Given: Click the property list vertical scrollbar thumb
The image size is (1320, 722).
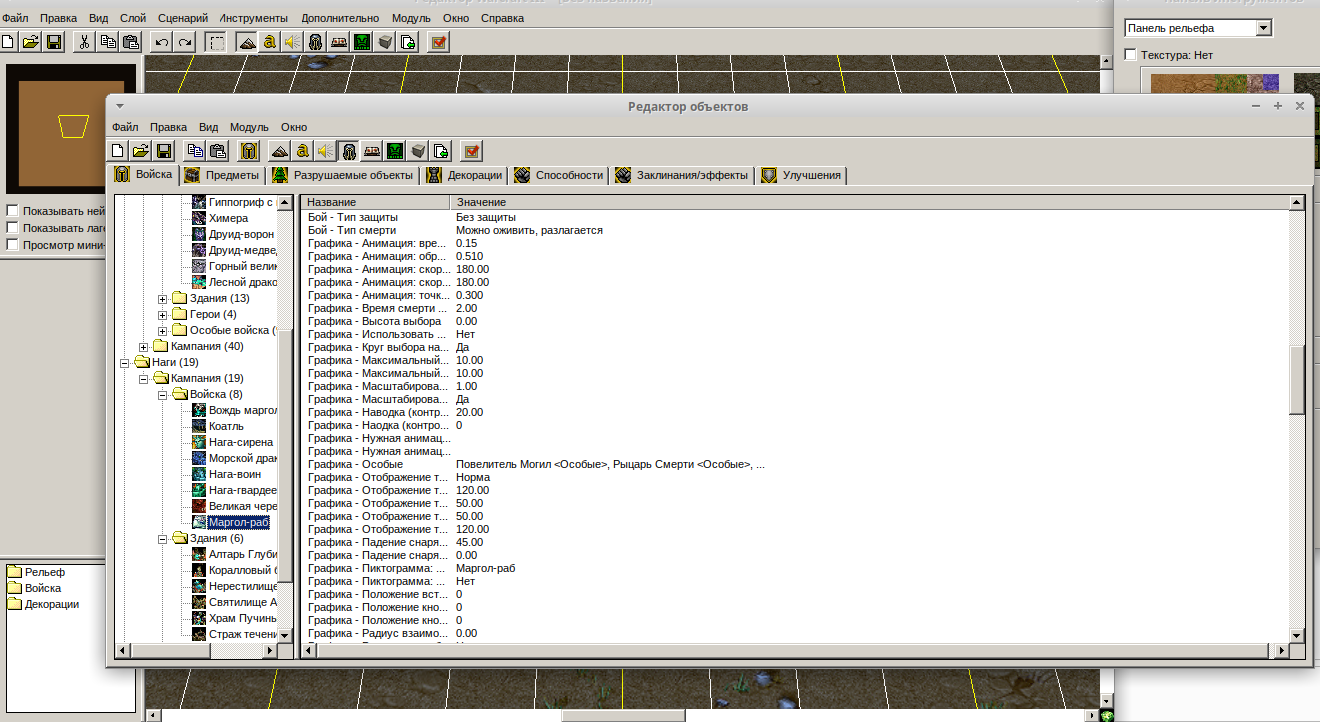Looking at the screenshot, I should [x=1297, y=380].
